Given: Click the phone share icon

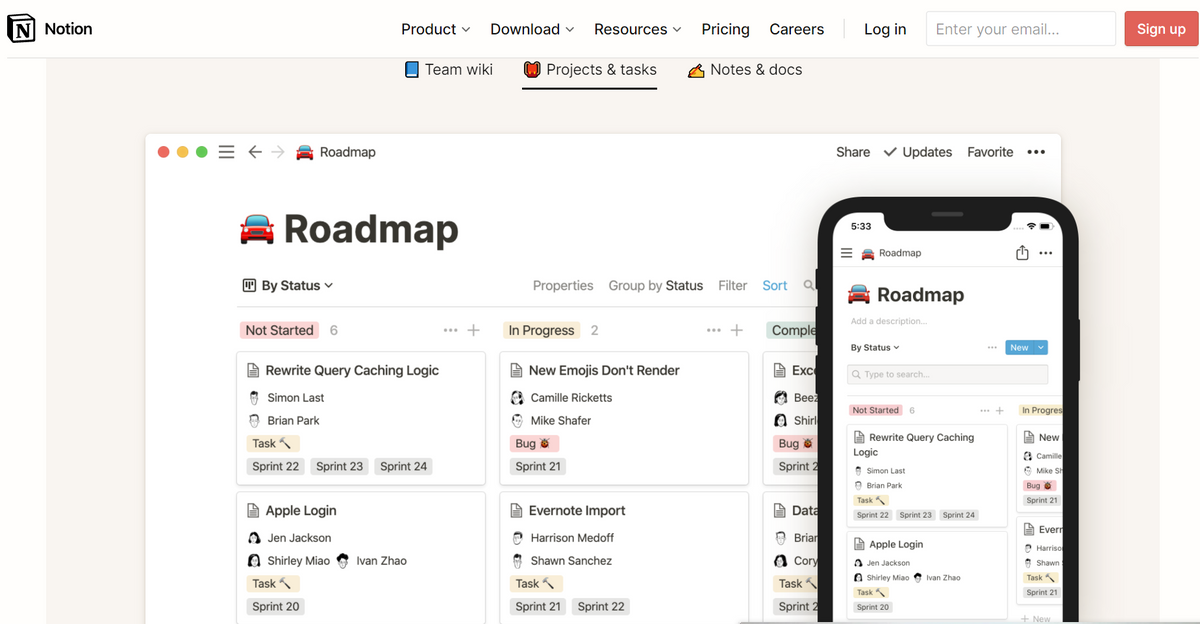Looking at the screenshot, I should [1022, 253].
